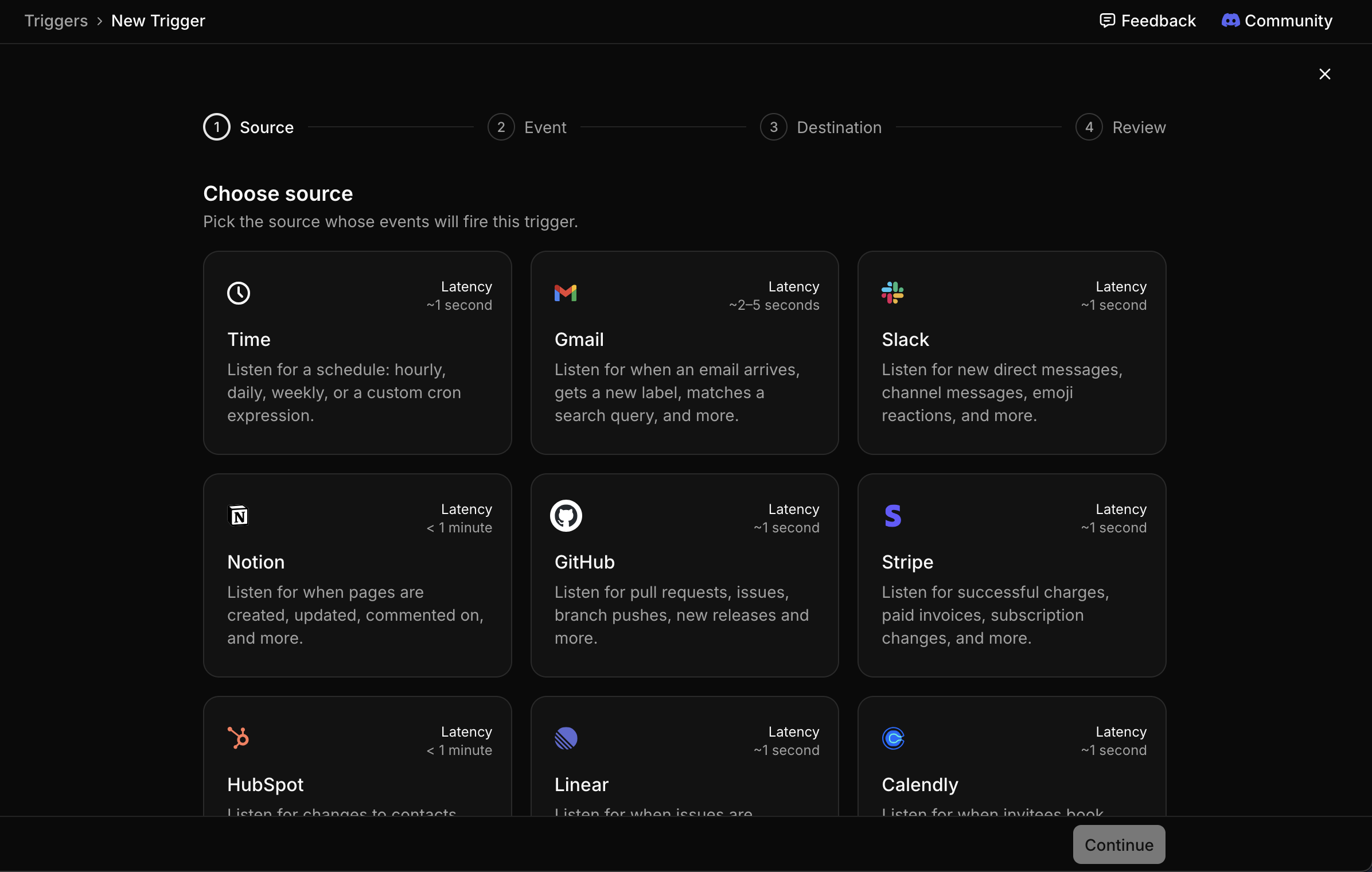Click the Time clock icon
This screenshot has width=1372, height=872.
tap(239, 293)
